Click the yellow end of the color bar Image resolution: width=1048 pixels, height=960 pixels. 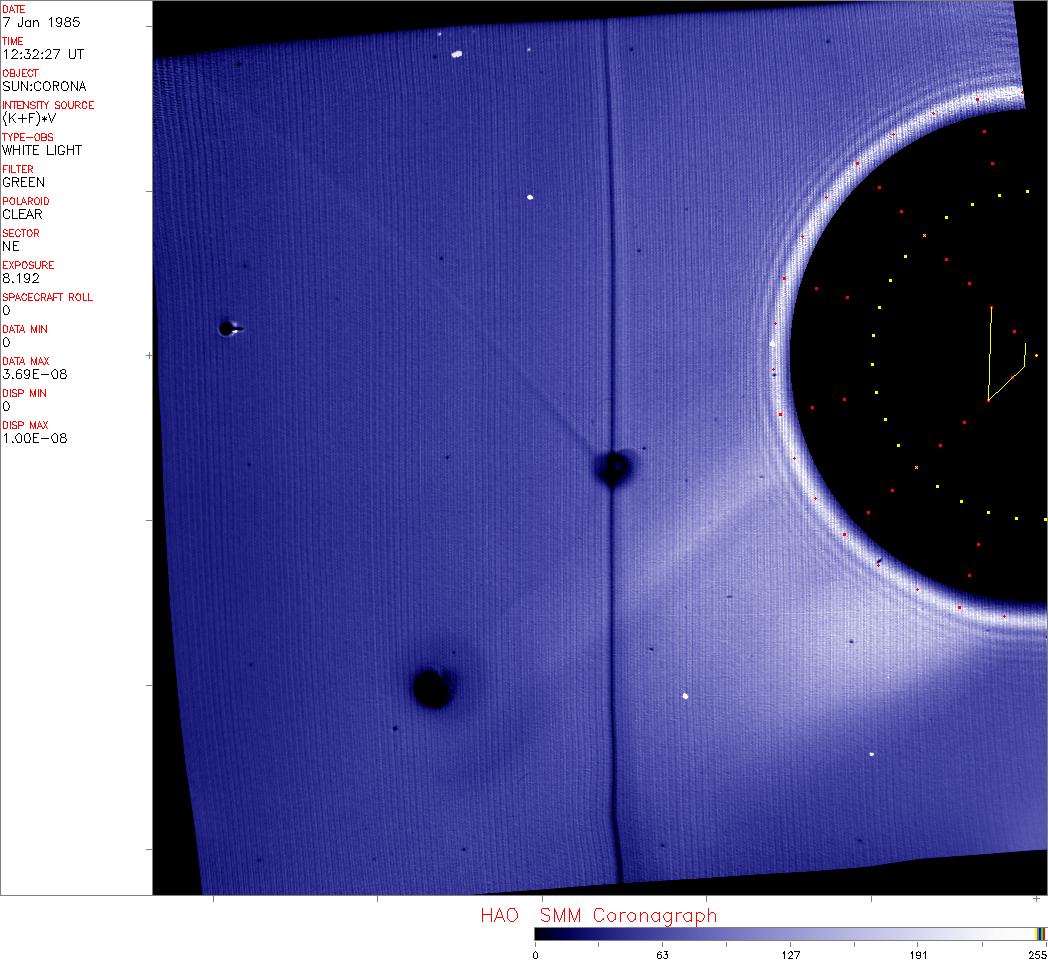point(1040,934)
